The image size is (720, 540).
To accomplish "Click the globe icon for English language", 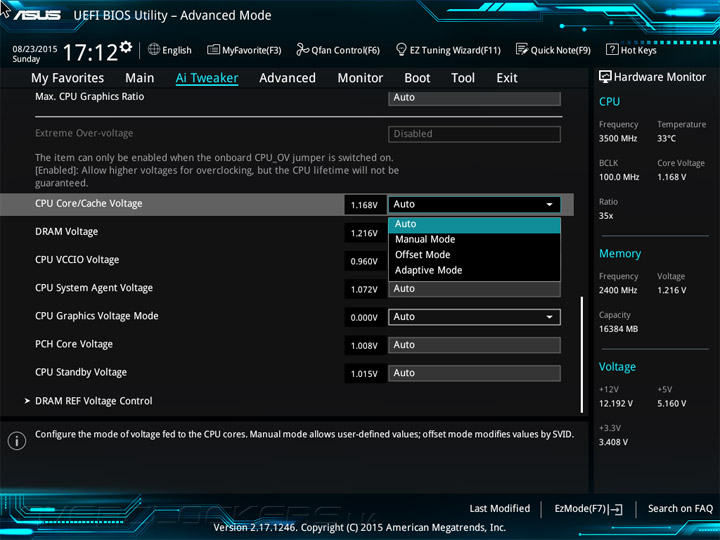I will tap(154, 50).
